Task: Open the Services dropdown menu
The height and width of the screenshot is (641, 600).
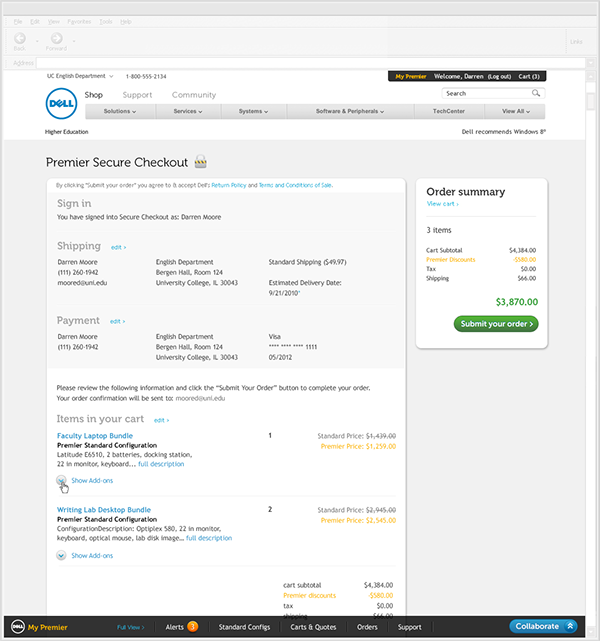Action: 188,111
